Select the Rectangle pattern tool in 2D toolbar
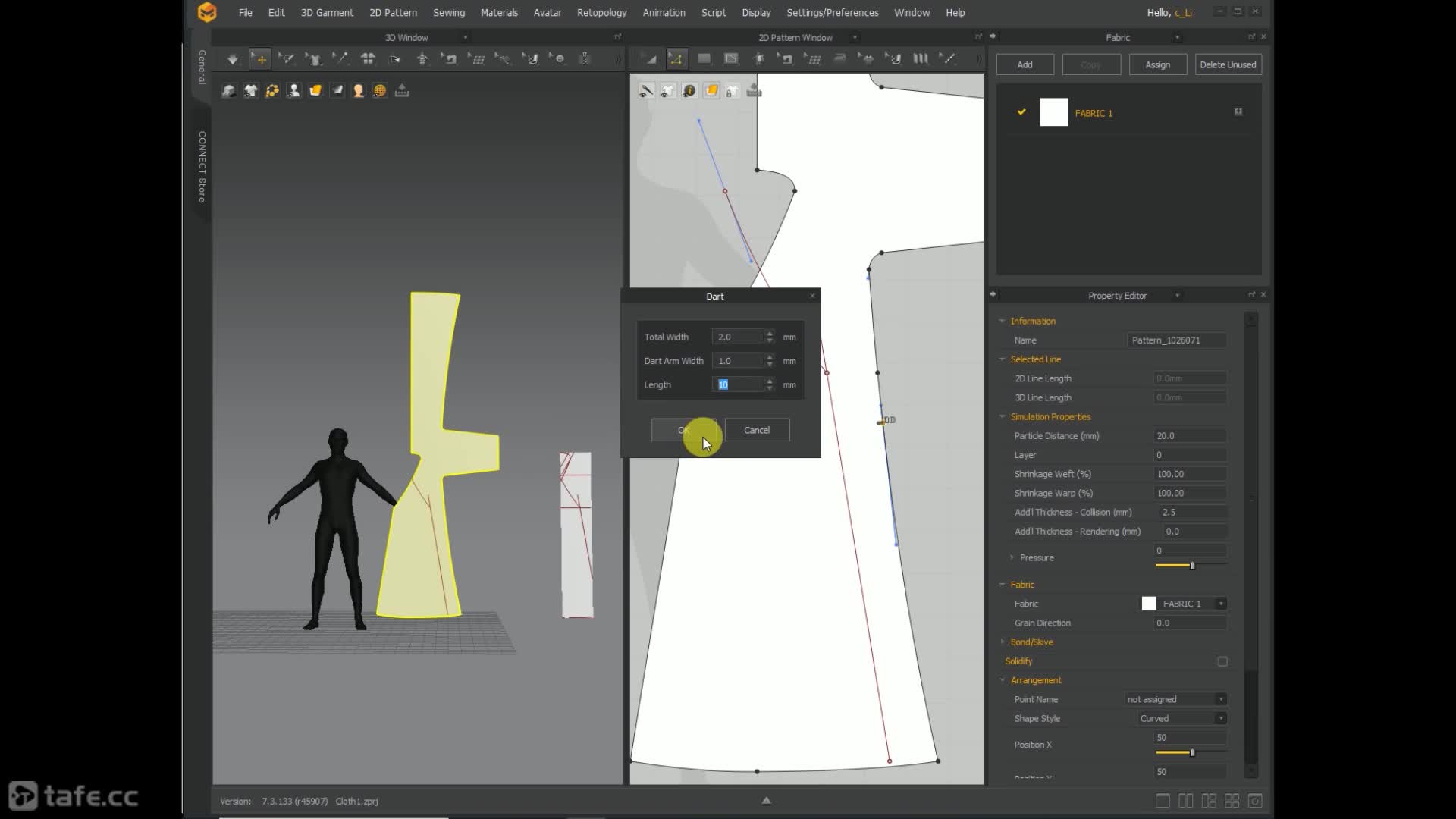Screen dimensions: 1456x819 click(x=704, y=59)
